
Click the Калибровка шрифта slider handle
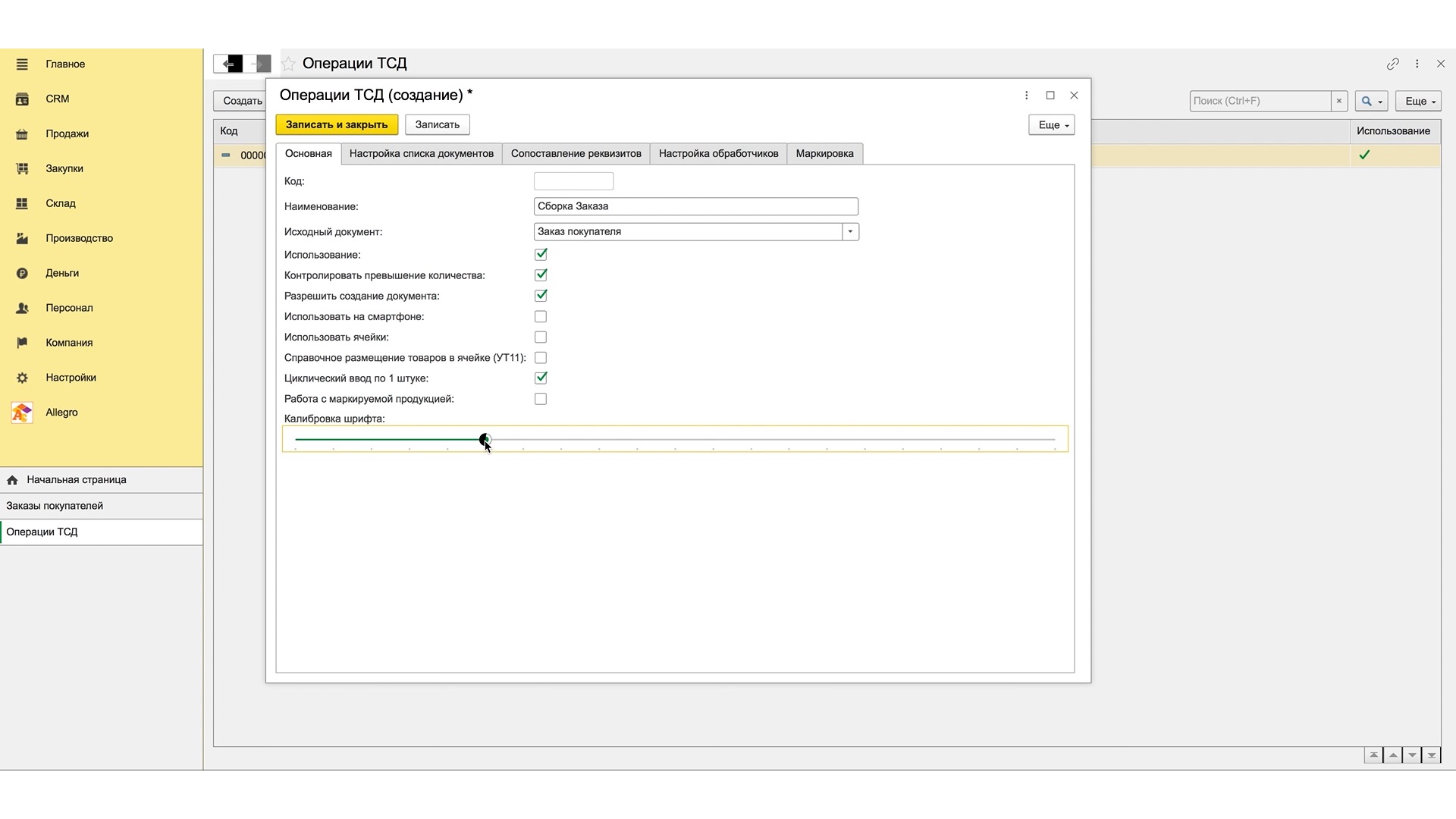click(485, 439)
